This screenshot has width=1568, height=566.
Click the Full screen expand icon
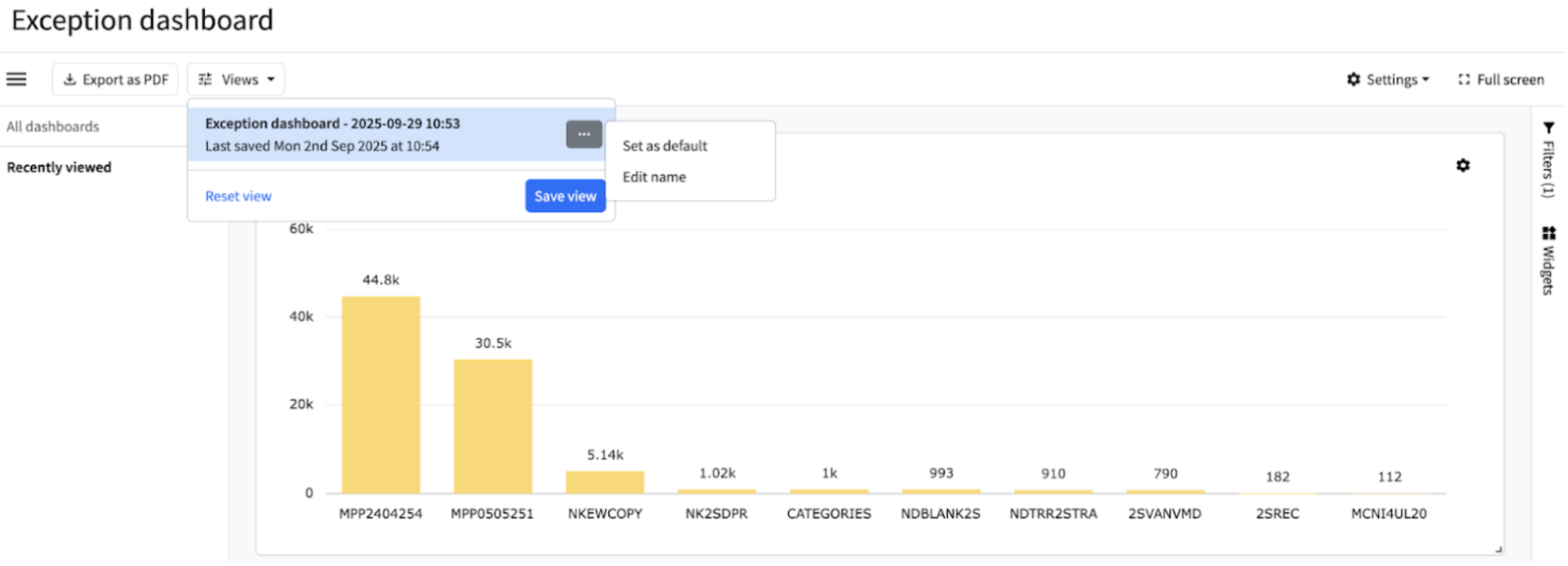tap(1464, 79)
